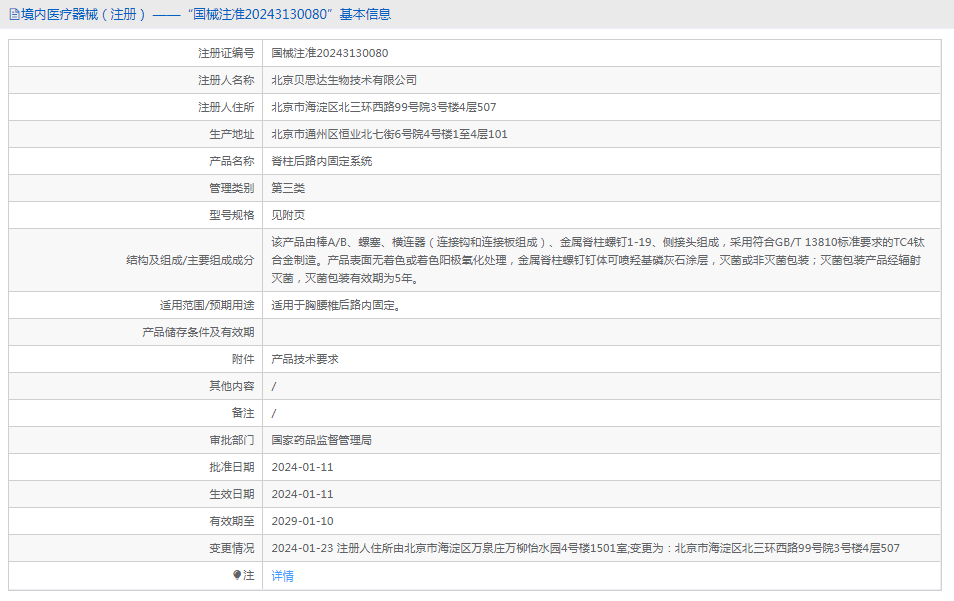Screen dimensions: 954x601
Task: Select the company name 北京贝思达生物技术有限公司
Action: pos(344,80)
